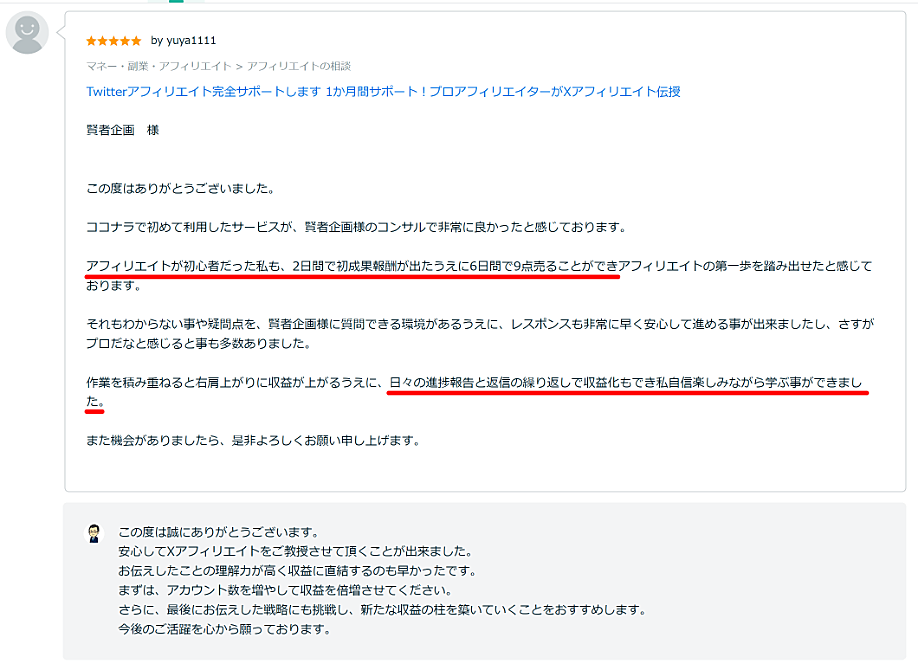
Task: Click the five-star rating icons
Action: pyautogui.click(x=114, y=40)
